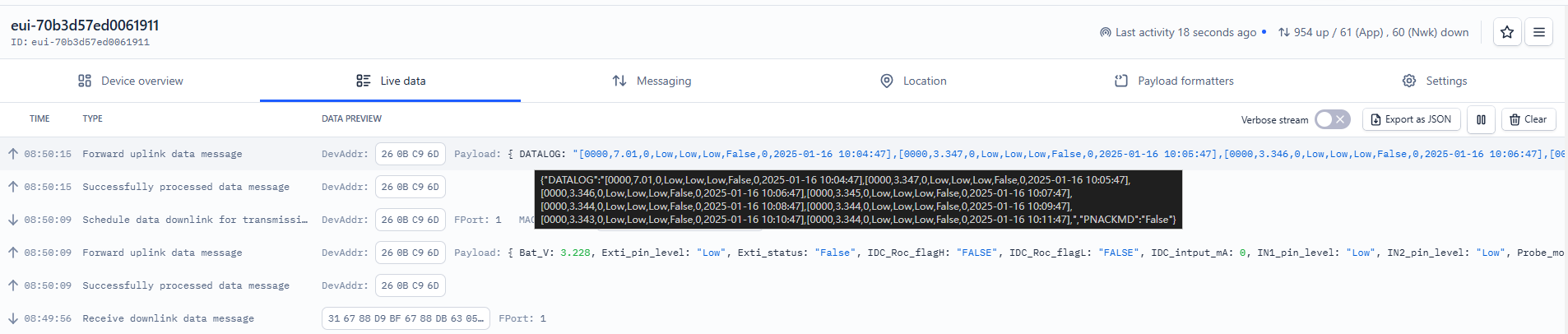Switch to the Messaging tab
The image size is (1568, 334).
coord(652,81)
